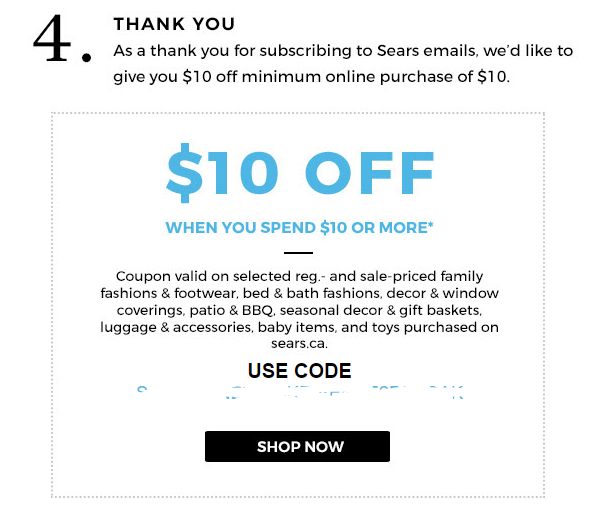Click the 'fashions & footwear' terms line
The image size is (602, 510).
pyautogui.click(x=299, y=293)
